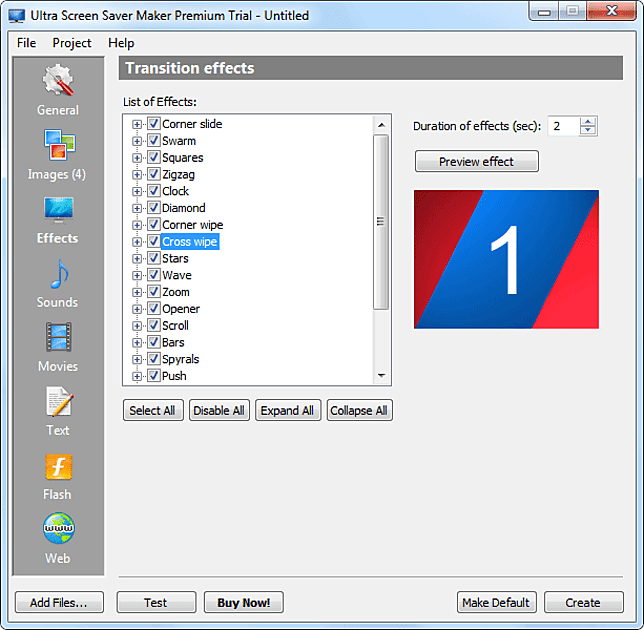Click the effects list scrollbar thumb
The image size is (644, 630).
(381, 222)
